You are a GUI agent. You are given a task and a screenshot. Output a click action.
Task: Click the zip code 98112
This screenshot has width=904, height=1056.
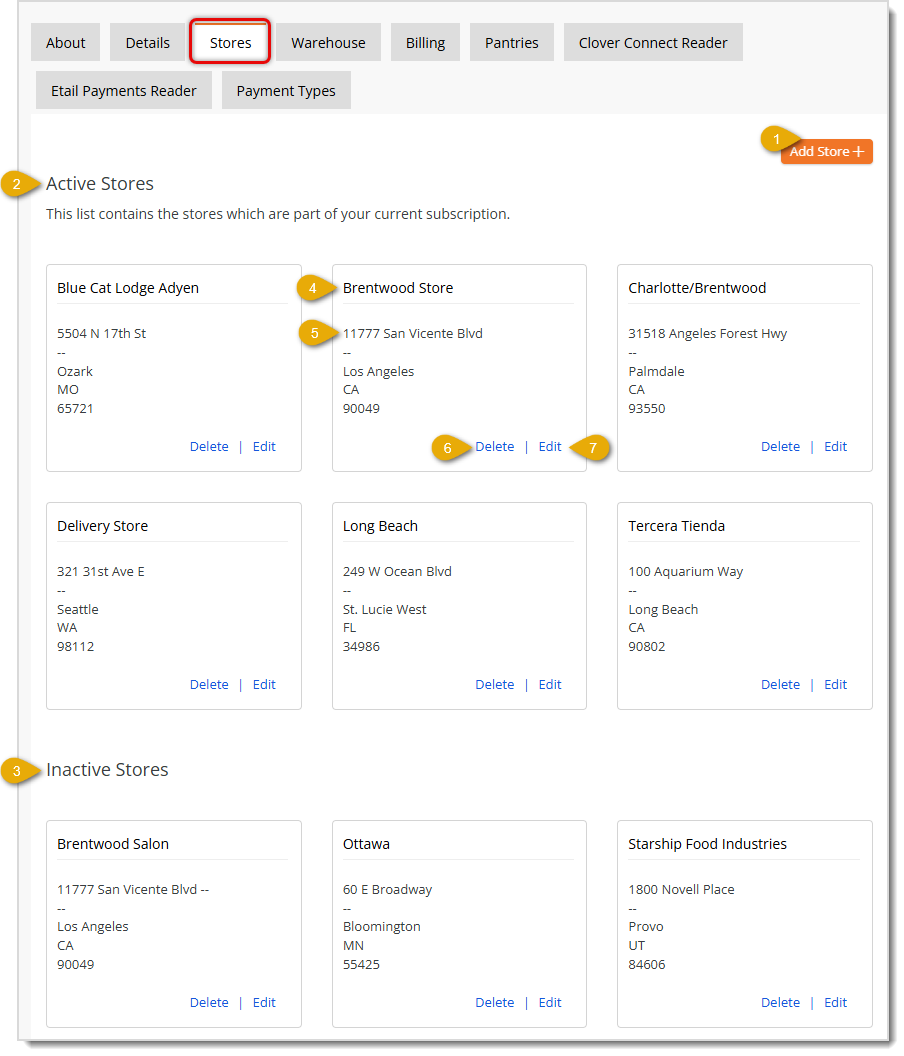tap(75, 647)
